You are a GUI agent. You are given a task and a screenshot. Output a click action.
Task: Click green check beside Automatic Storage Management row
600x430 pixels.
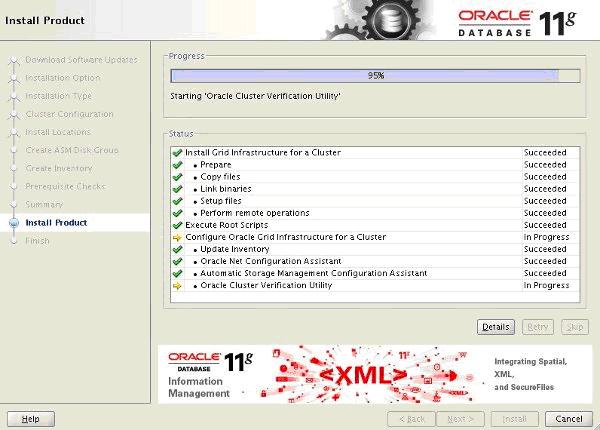pos(177,274)
